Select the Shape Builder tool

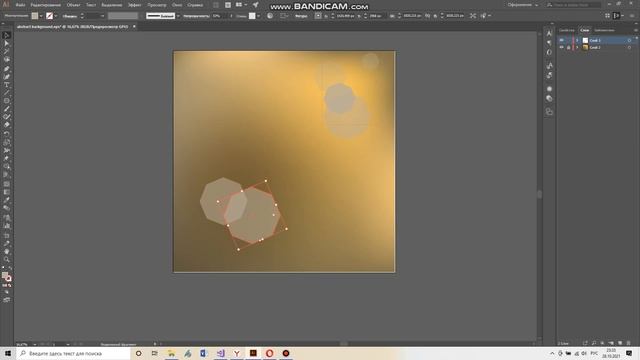pos(6,167)
